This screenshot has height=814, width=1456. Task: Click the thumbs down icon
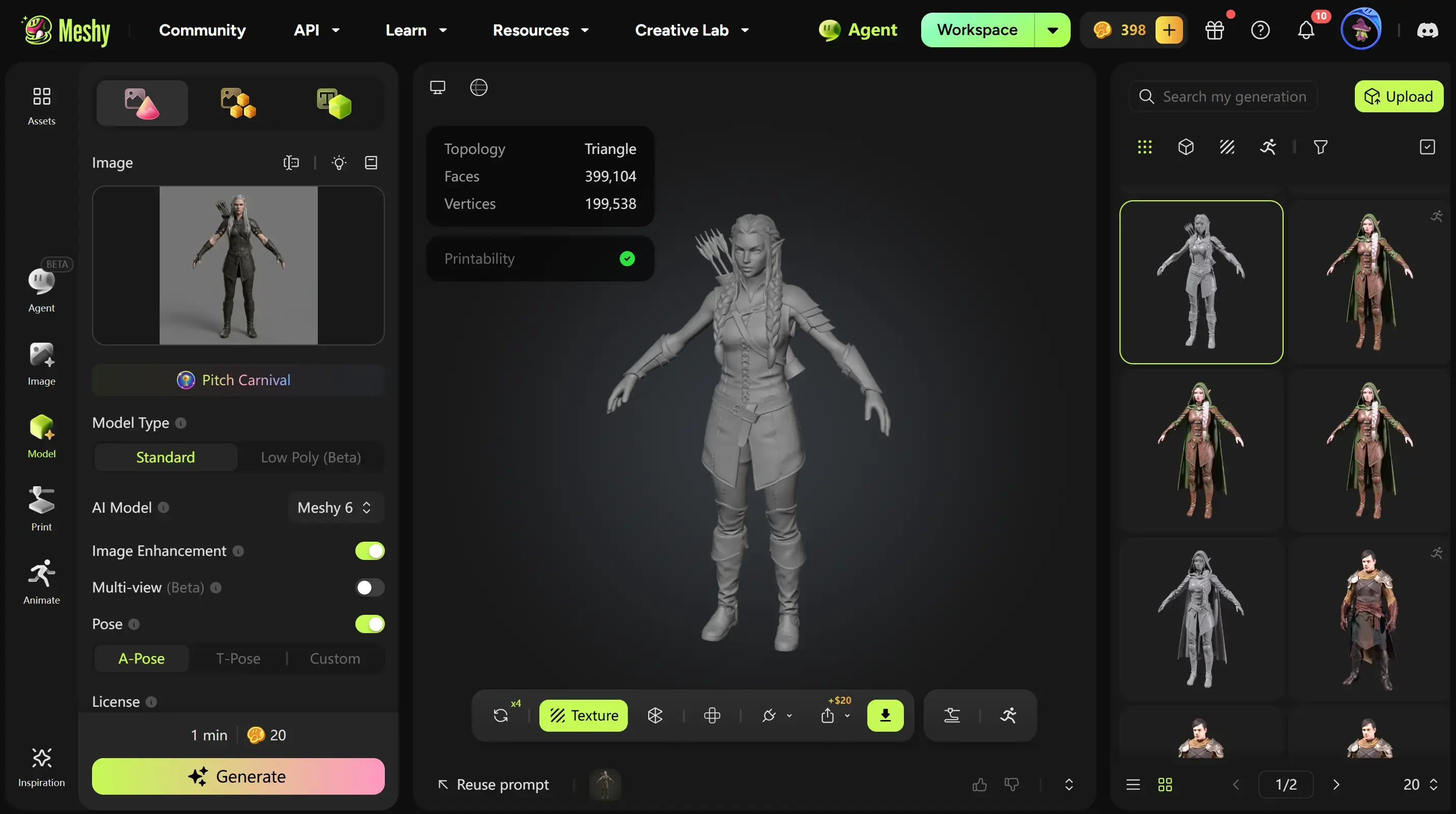[1012, 784]
